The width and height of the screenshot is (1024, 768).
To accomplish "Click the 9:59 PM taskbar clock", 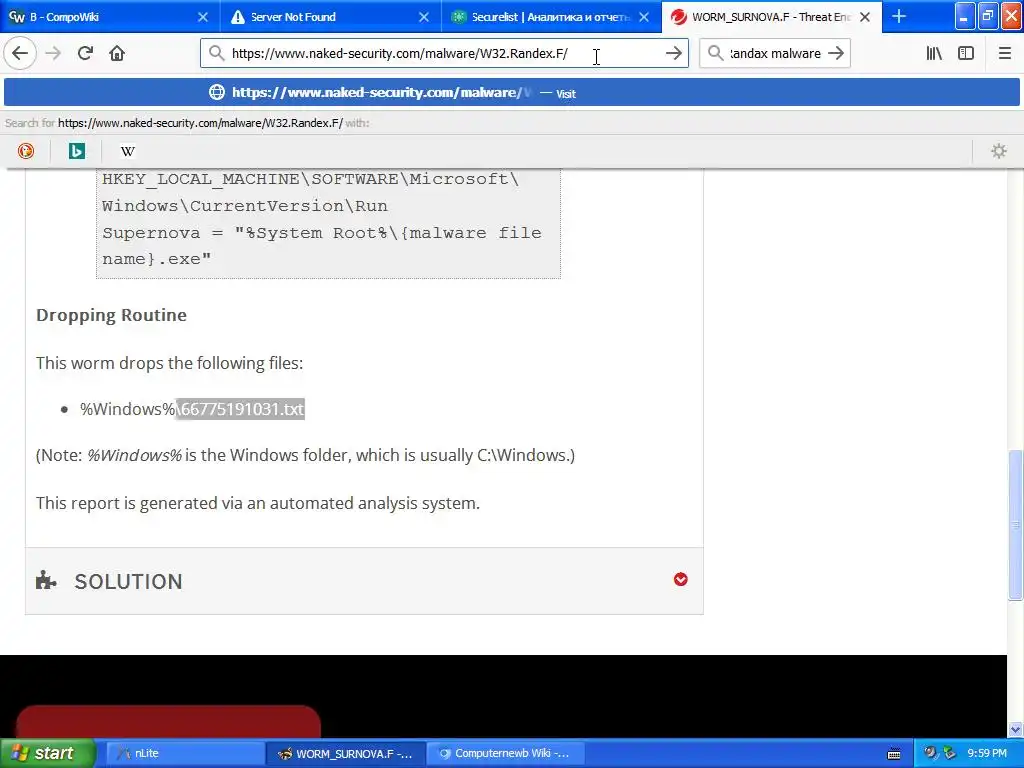I will point(987,753).
